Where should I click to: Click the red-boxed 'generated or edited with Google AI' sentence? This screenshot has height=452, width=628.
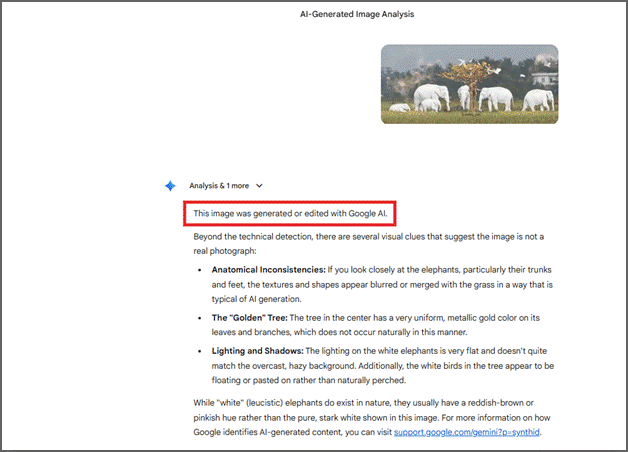click(x=290, y=213)
